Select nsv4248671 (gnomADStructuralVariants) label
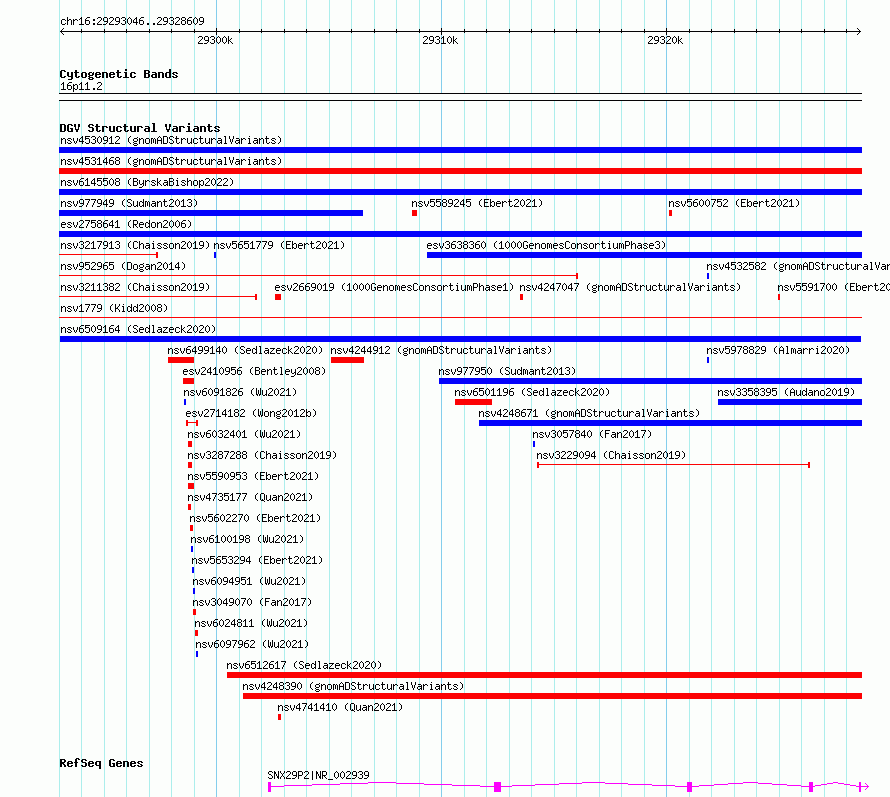Viewport: 890px width, 797px height. coord(589,413)
